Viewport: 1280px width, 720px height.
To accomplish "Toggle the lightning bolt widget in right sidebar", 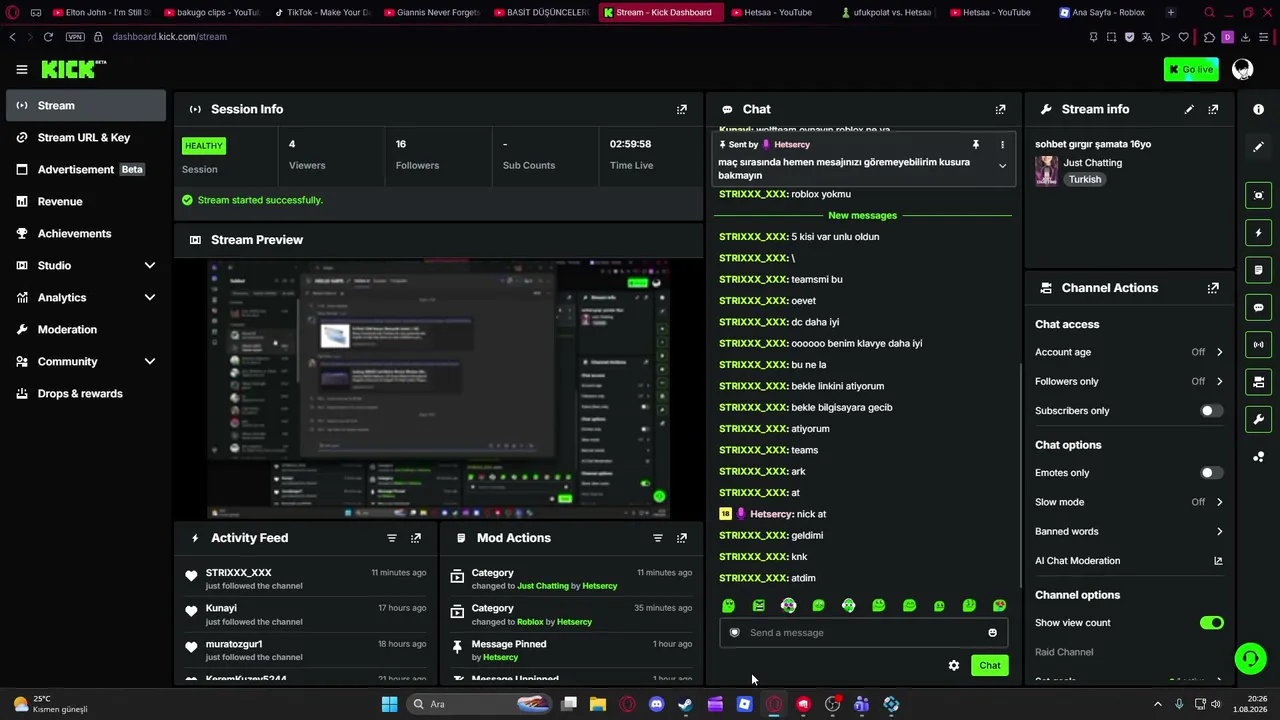I will 1259,233.
